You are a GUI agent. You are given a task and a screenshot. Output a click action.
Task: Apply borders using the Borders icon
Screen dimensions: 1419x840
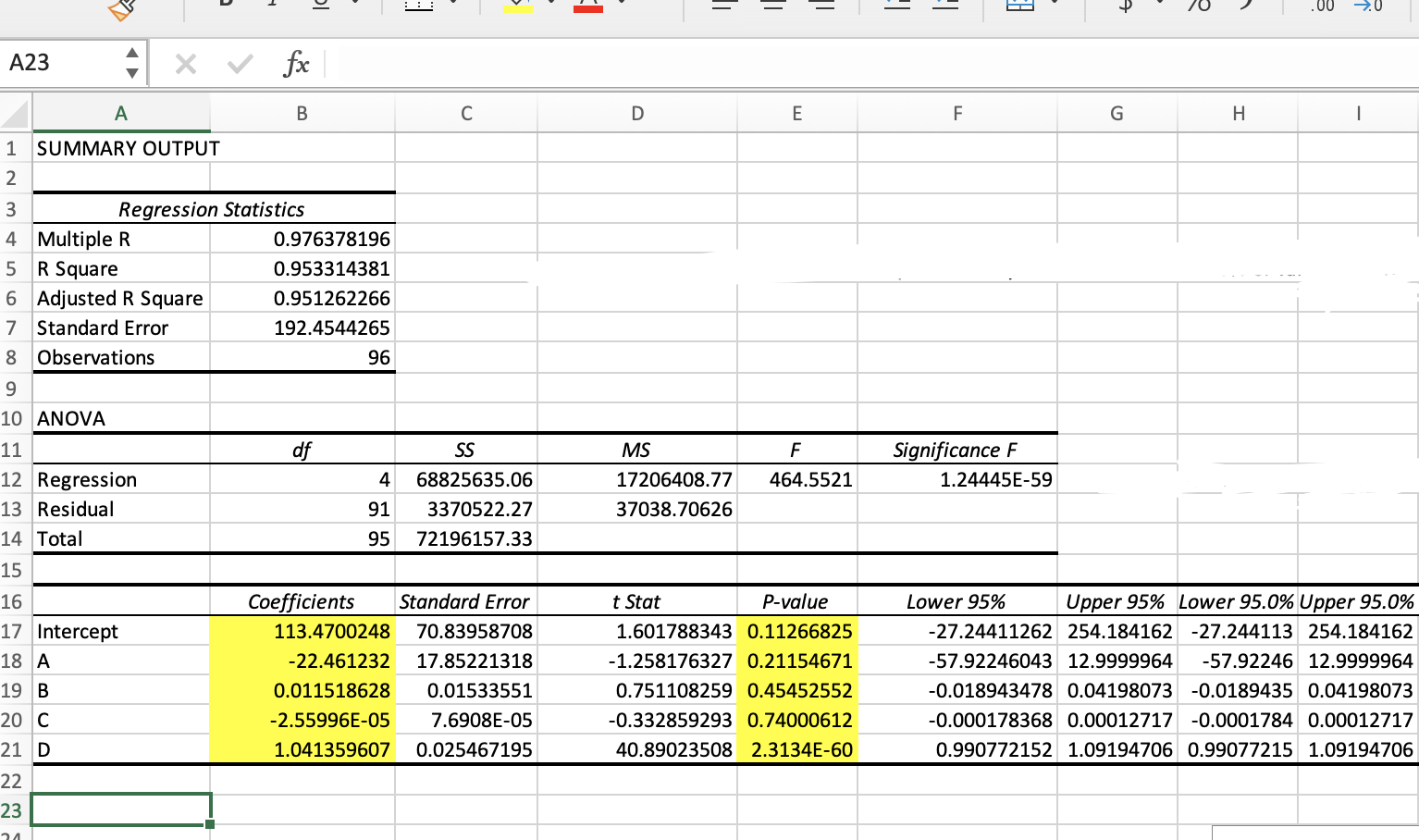(x=421, y=7)
